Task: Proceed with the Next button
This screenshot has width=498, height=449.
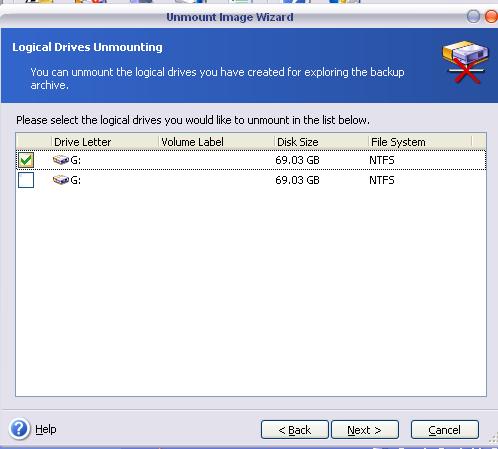Action: pyautogui.click(x=365, y=430)
